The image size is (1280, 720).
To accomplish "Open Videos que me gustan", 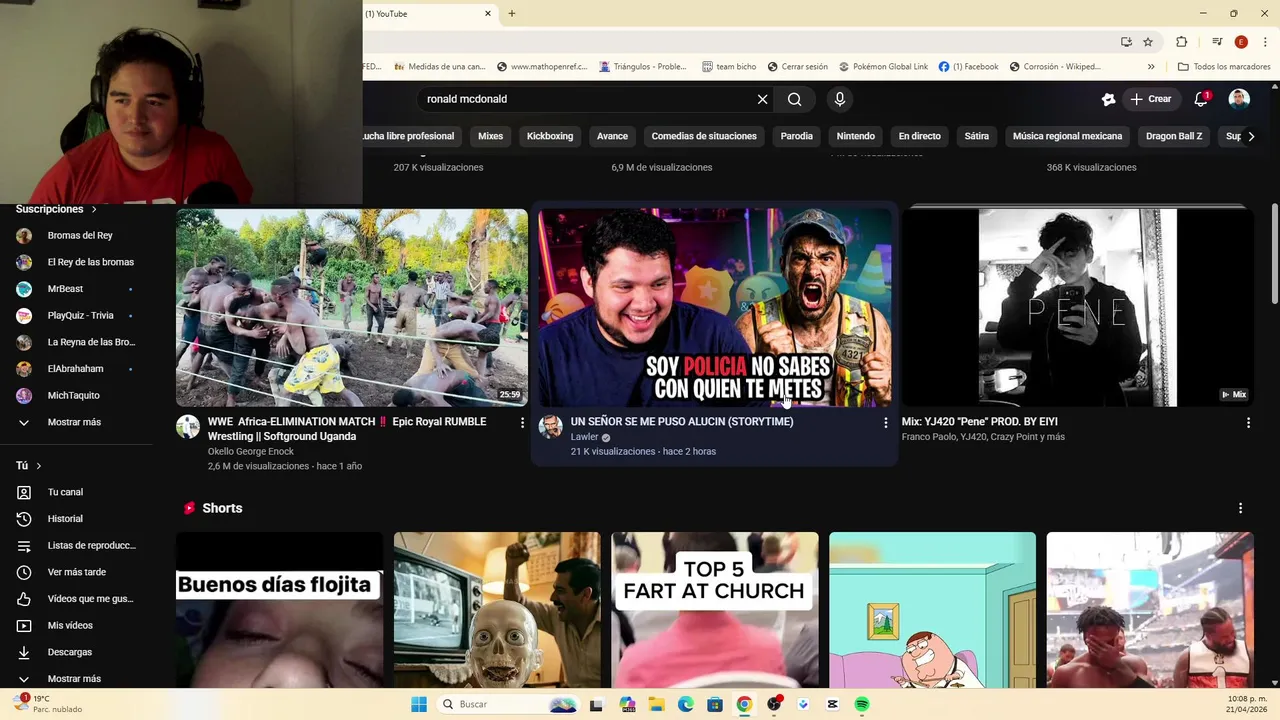I will pos(77,599).
